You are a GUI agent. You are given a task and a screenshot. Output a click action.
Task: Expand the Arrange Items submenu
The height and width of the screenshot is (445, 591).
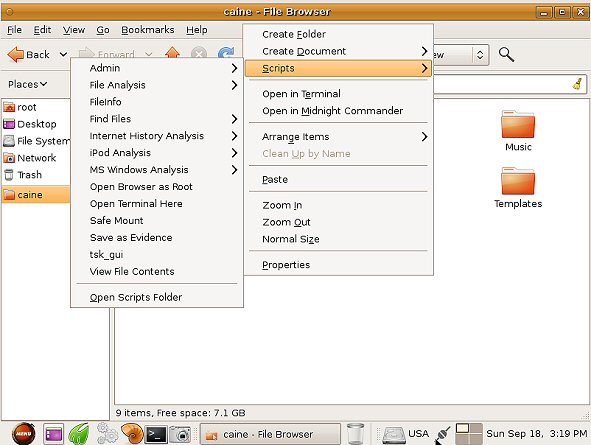tap(338, 137)
